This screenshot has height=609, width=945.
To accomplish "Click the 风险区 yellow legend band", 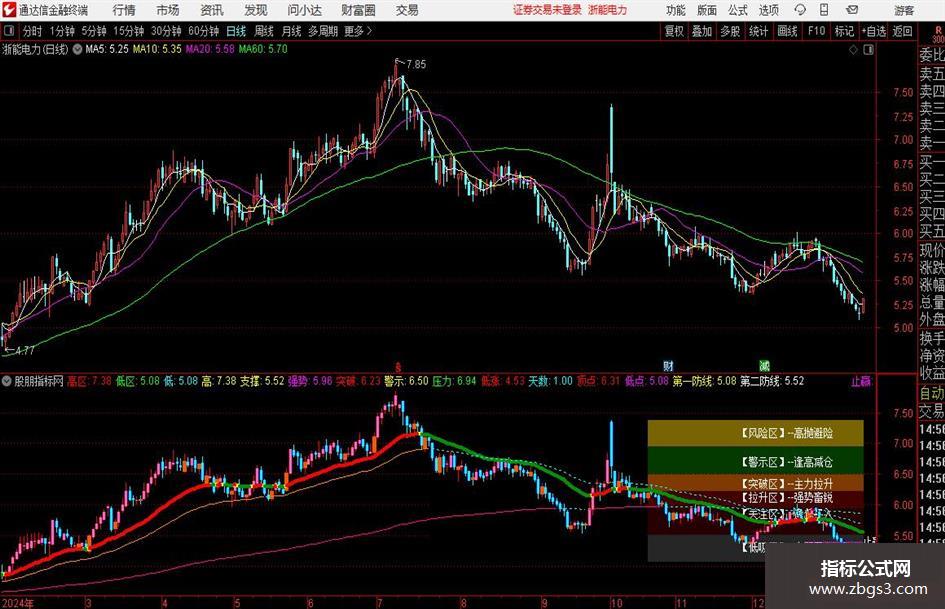I will (756, 434).
